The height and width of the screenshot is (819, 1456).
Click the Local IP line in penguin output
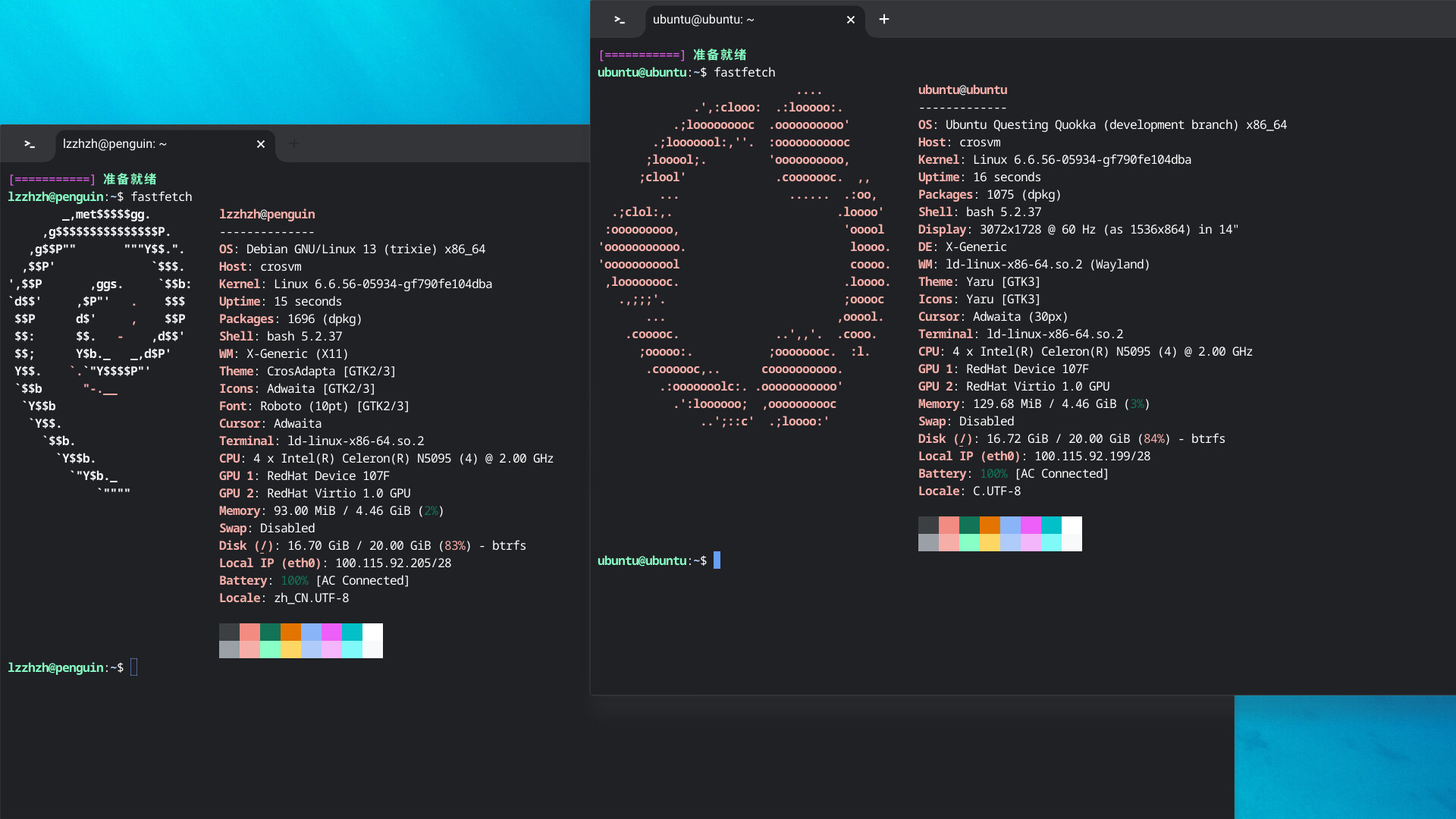click(334, 563)
